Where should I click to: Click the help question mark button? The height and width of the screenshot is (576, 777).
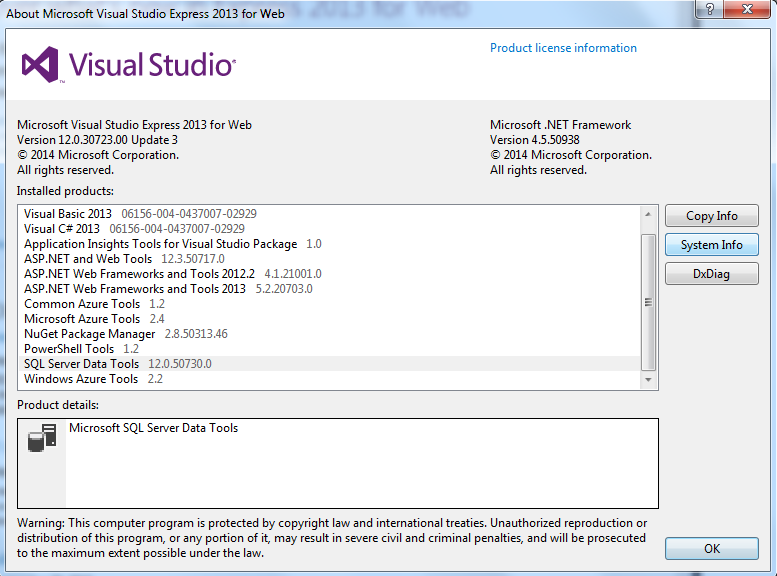pos(710,9)
